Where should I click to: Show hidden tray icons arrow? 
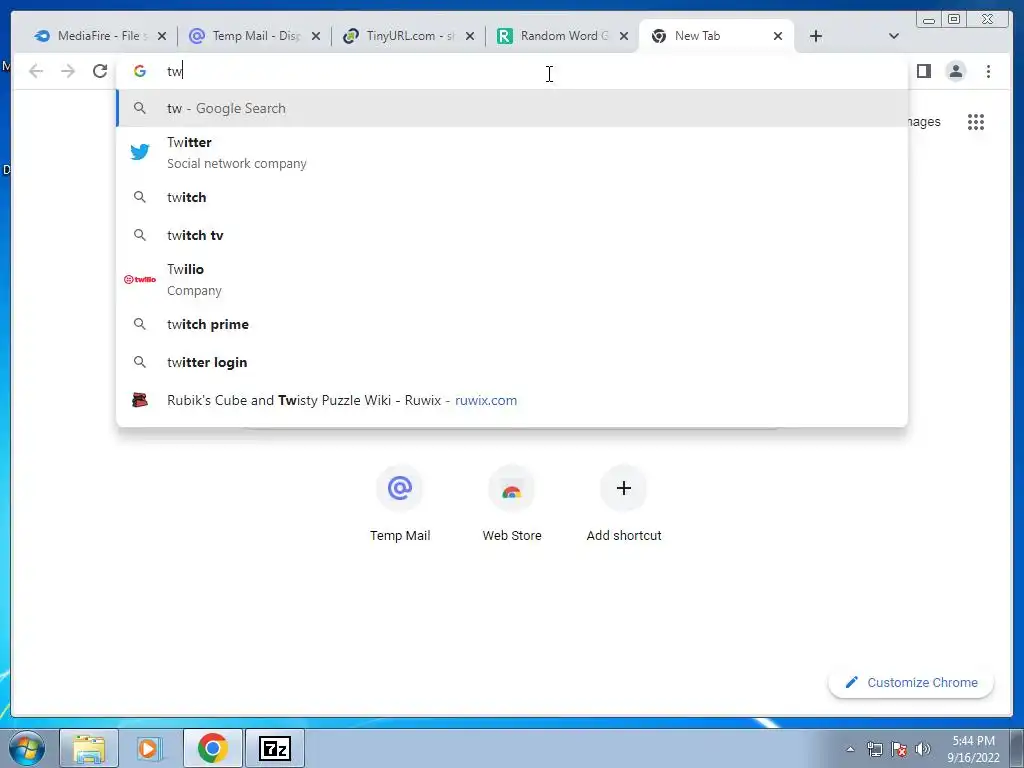click(x=850, y=749)
